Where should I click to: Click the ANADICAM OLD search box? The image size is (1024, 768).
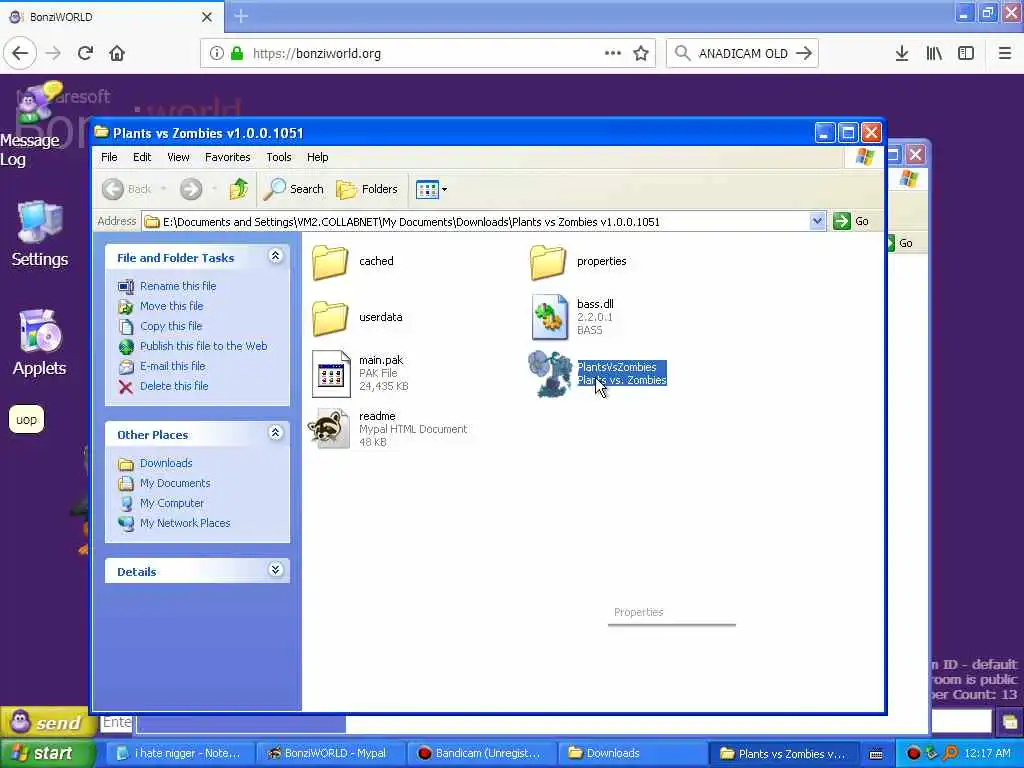click(x=742, y=54)
